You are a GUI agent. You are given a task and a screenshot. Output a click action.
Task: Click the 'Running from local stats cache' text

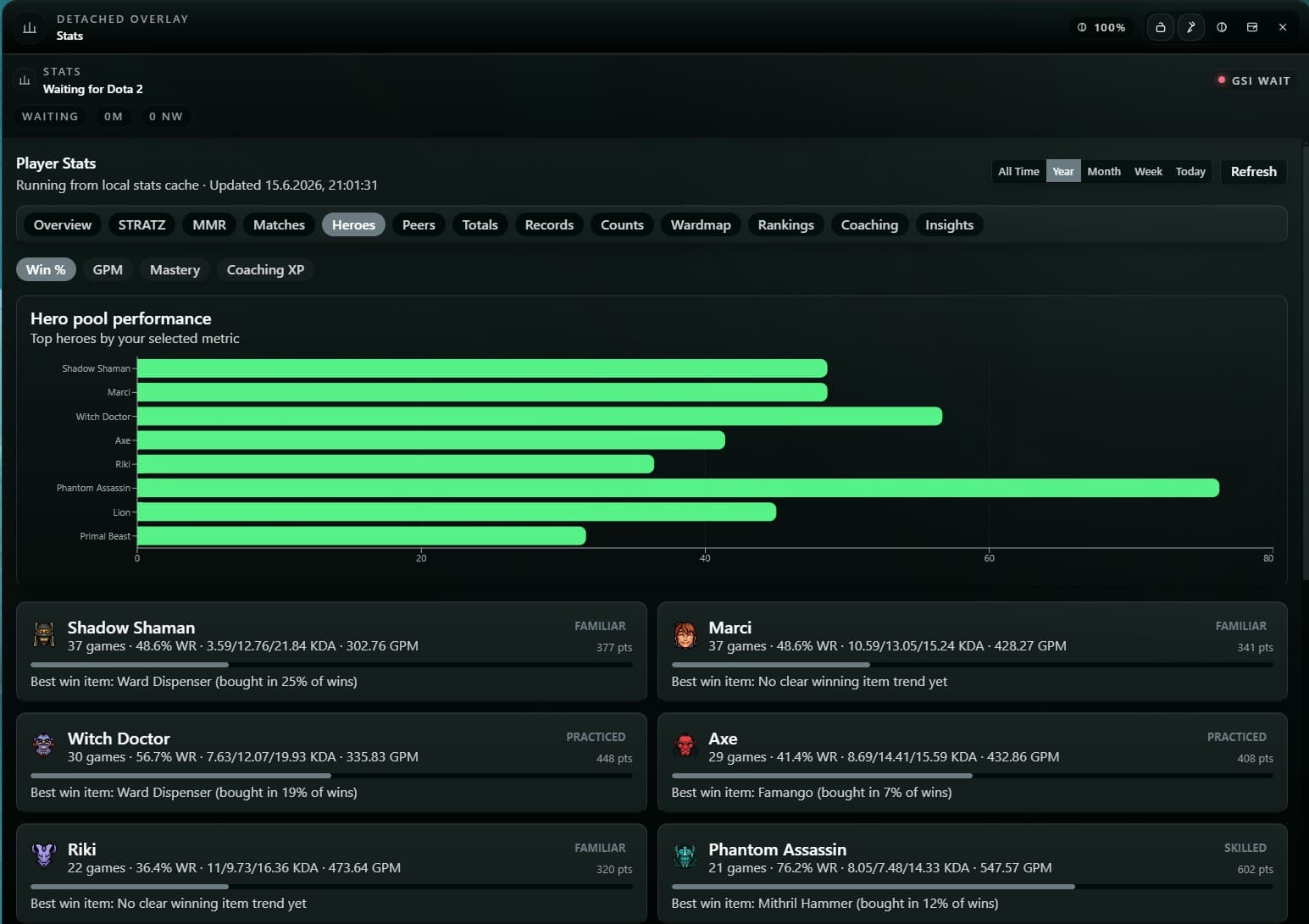pyautogui.click(x=108, y=185)
